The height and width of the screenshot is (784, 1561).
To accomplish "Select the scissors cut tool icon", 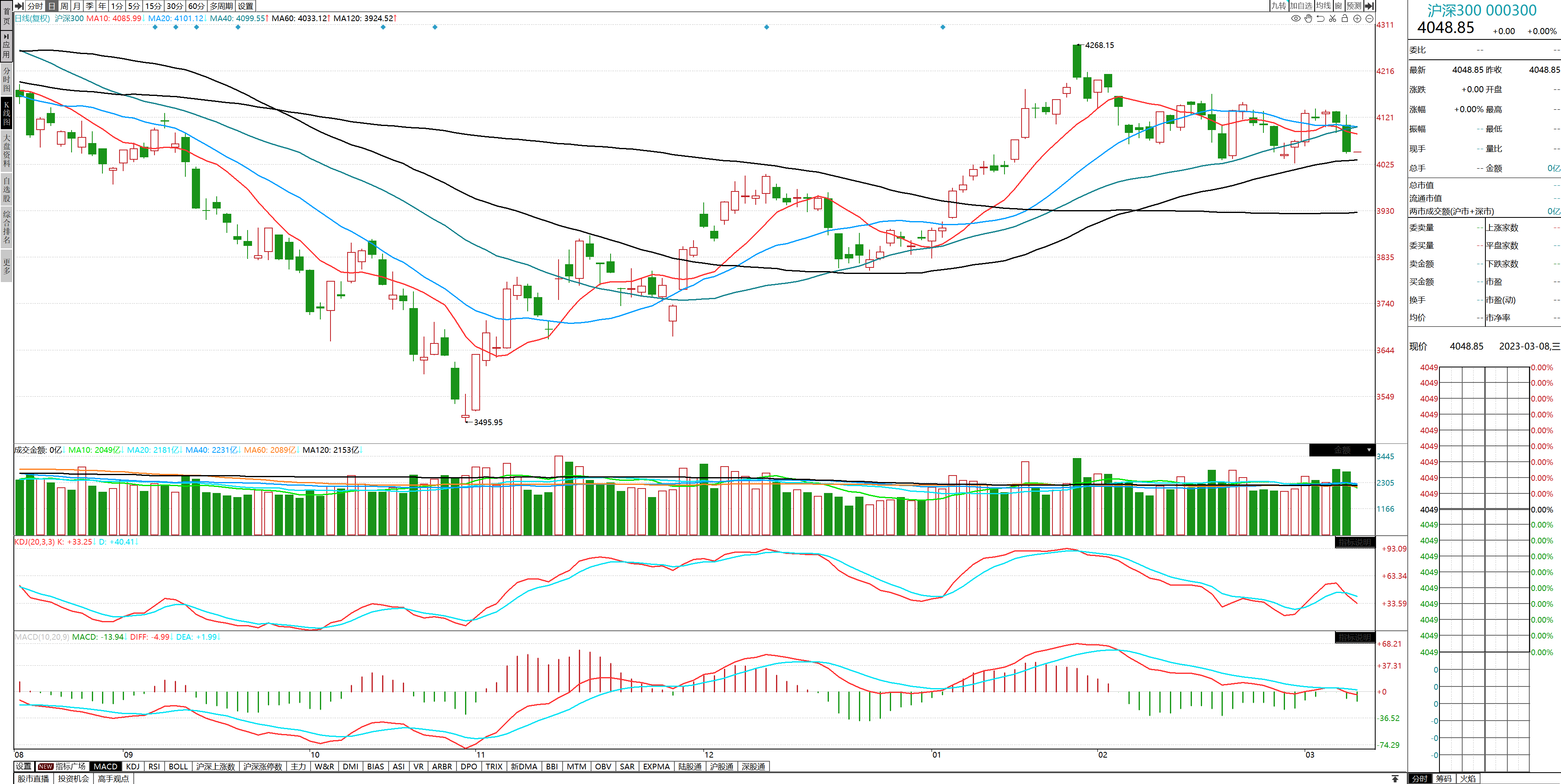I will tap(1333, 18).
